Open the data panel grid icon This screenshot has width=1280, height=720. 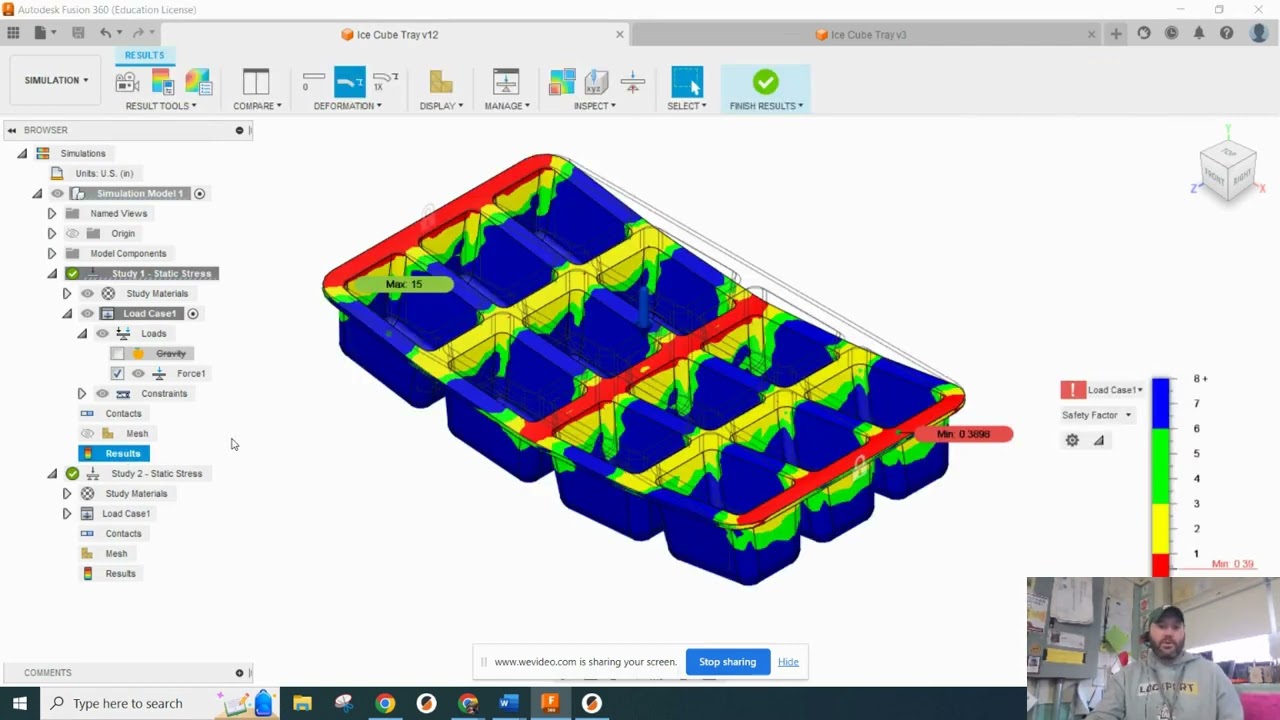13,33
